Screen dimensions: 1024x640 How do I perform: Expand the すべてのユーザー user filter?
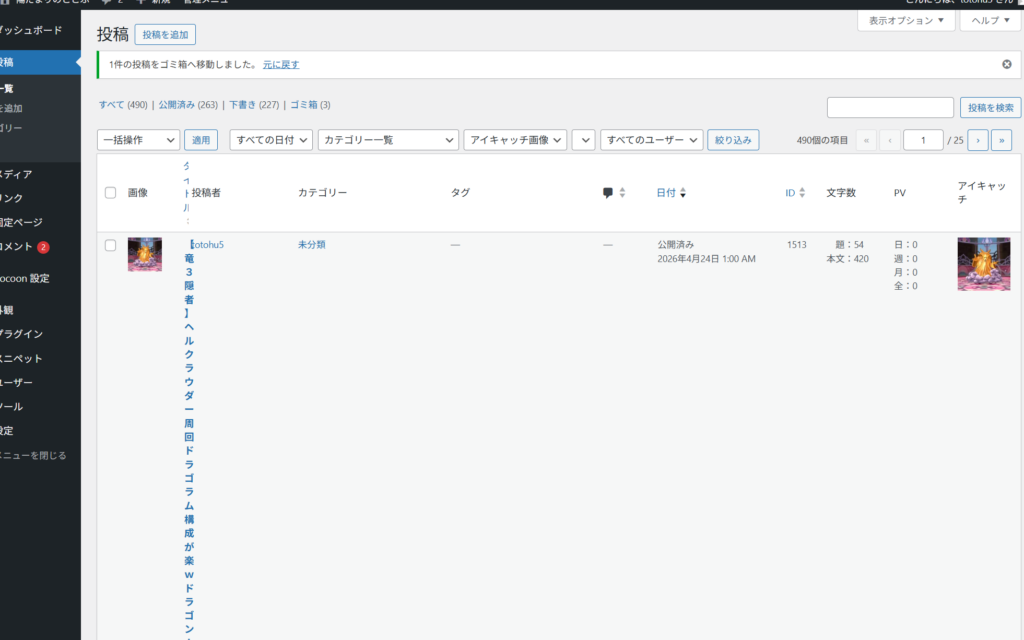pos(651,140)
